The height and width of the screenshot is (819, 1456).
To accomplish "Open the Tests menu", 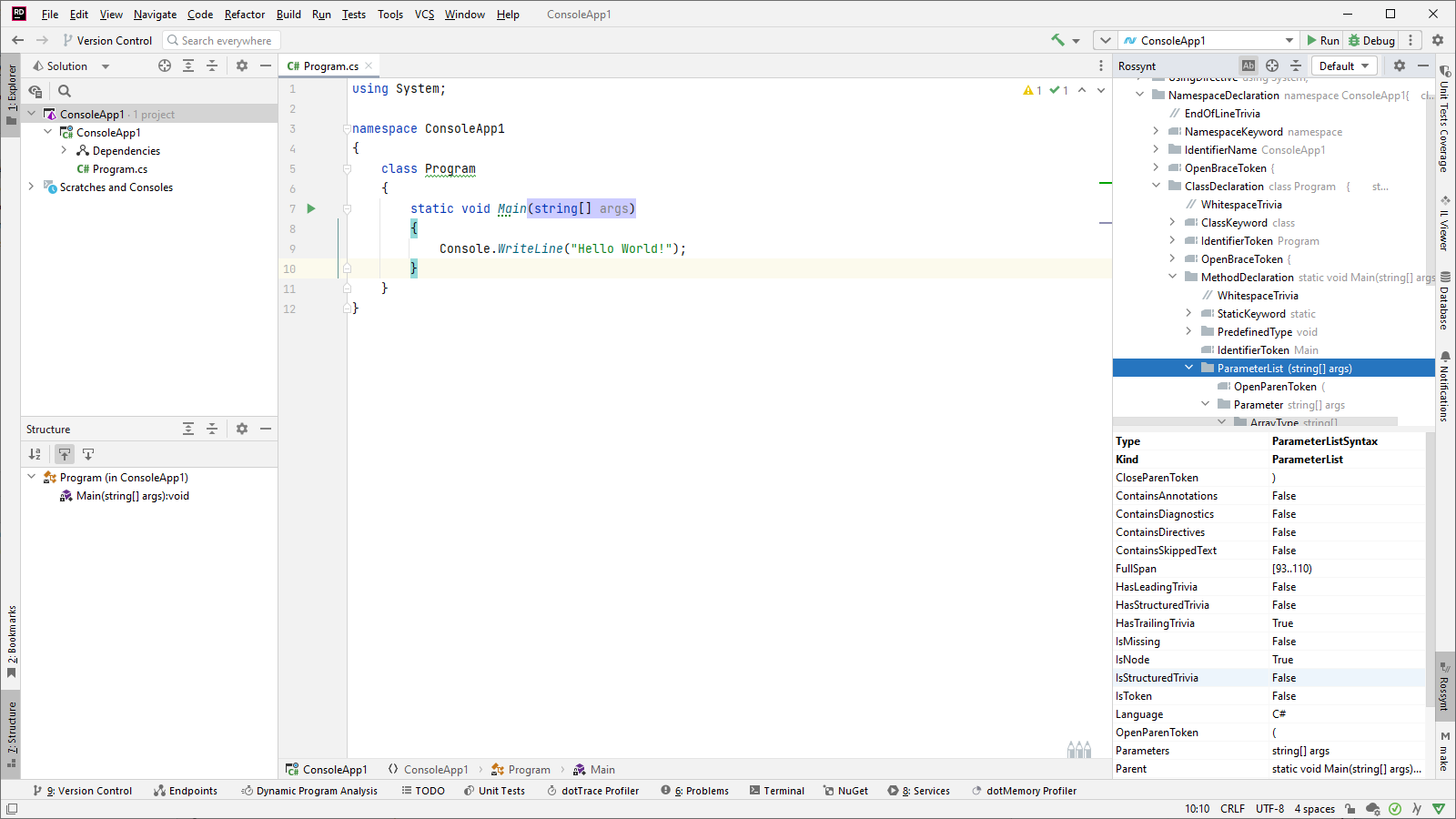I will coord(354,14).
